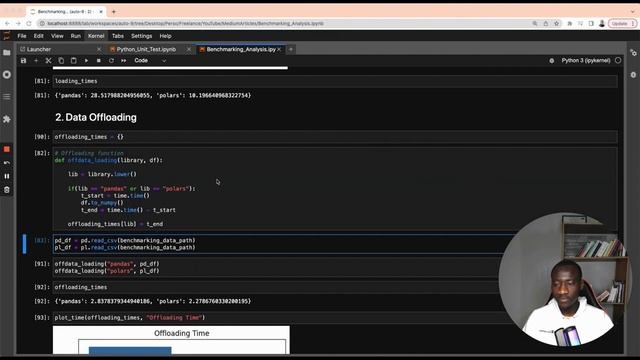The image size is (640, 360).
Task: Delete the recording with trash icon
Action: [x=7, y=190]
